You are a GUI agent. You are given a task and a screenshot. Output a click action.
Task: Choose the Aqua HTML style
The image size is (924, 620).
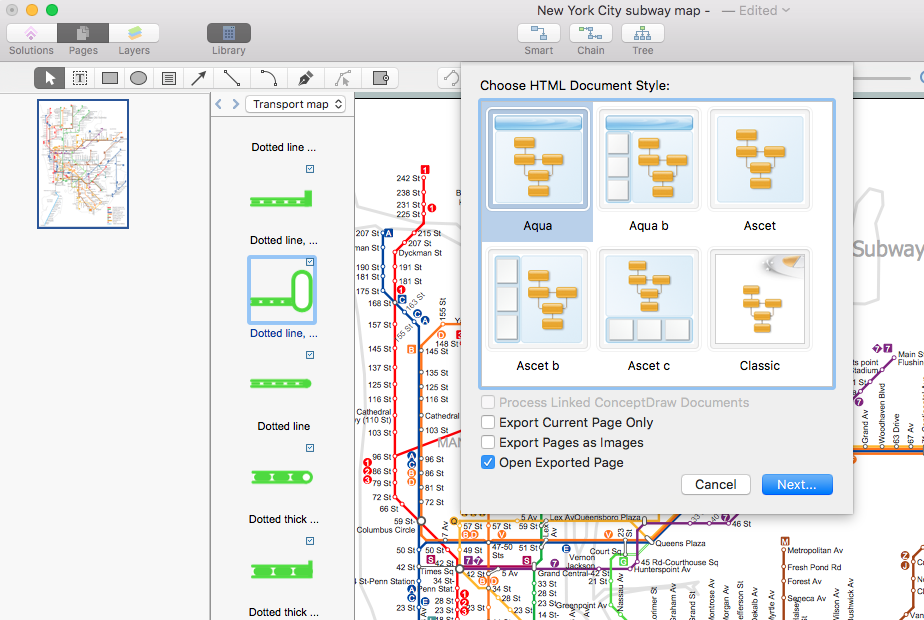537,171
